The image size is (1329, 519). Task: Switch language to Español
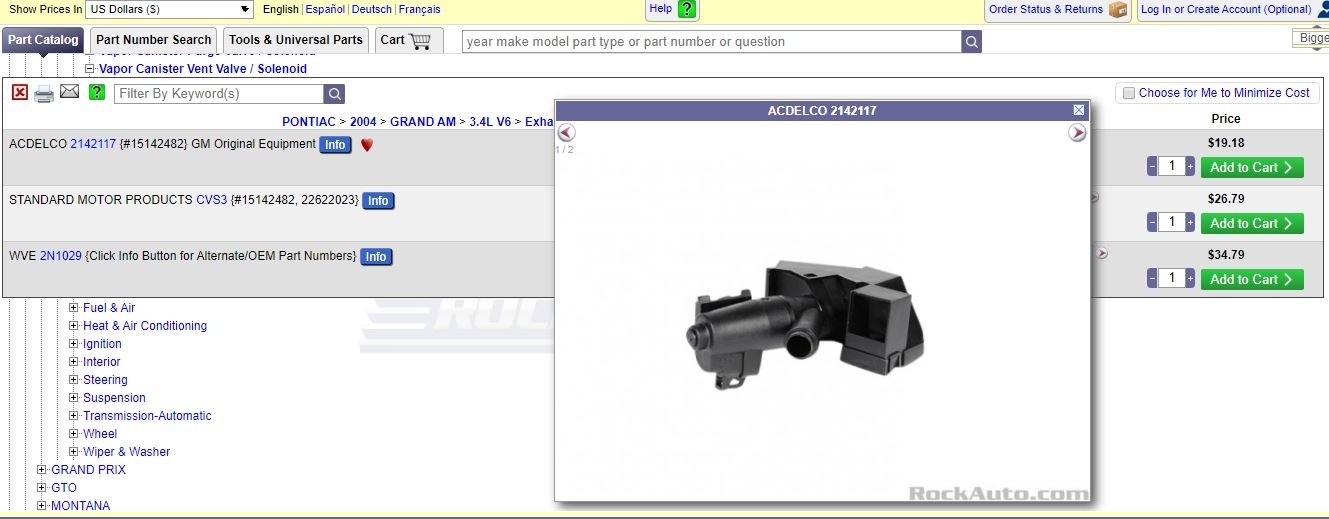[x=325, y=9]
